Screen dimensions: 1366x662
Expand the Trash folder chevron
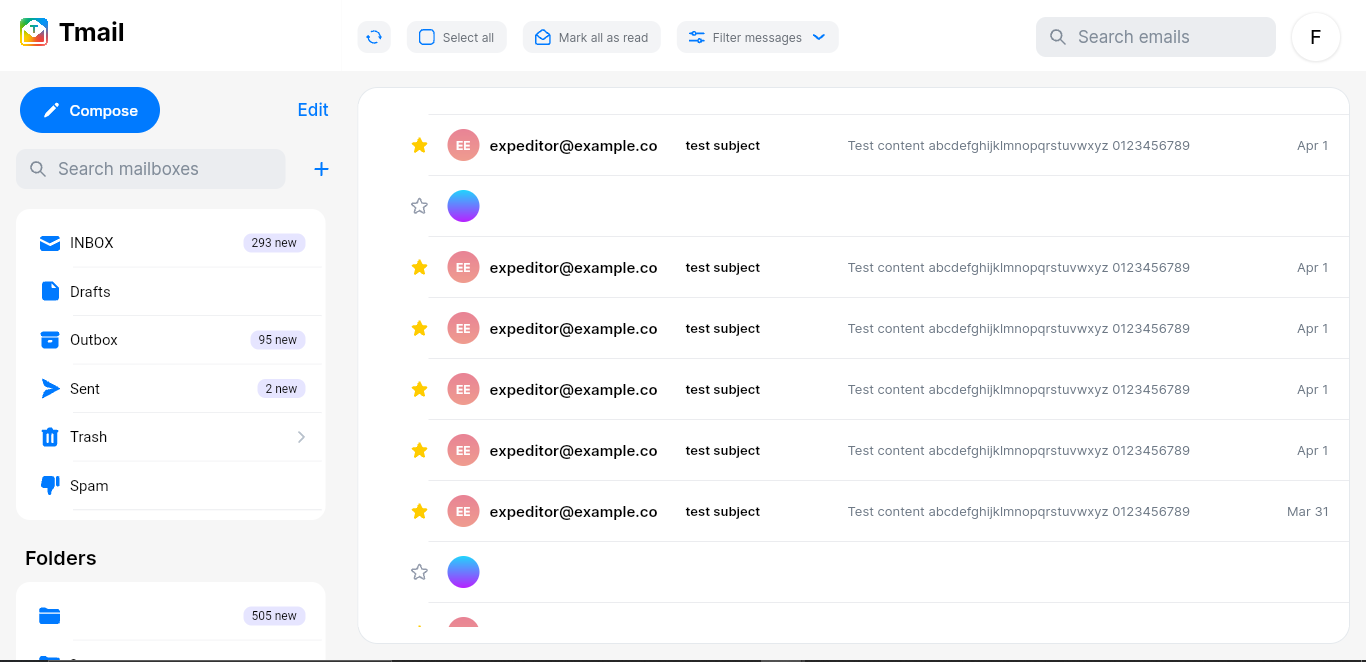pos(301,437)
